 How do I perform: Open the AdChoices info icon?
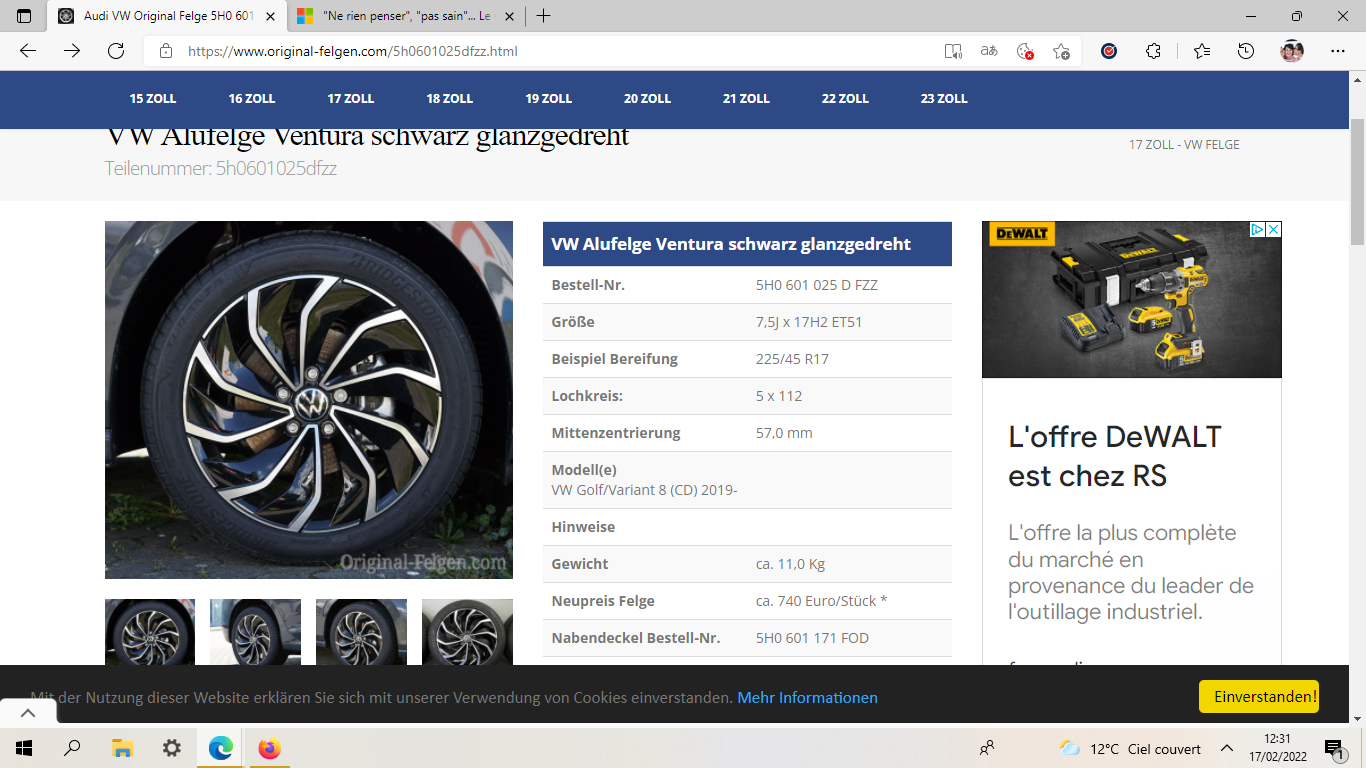click(x=1259, y=229)
